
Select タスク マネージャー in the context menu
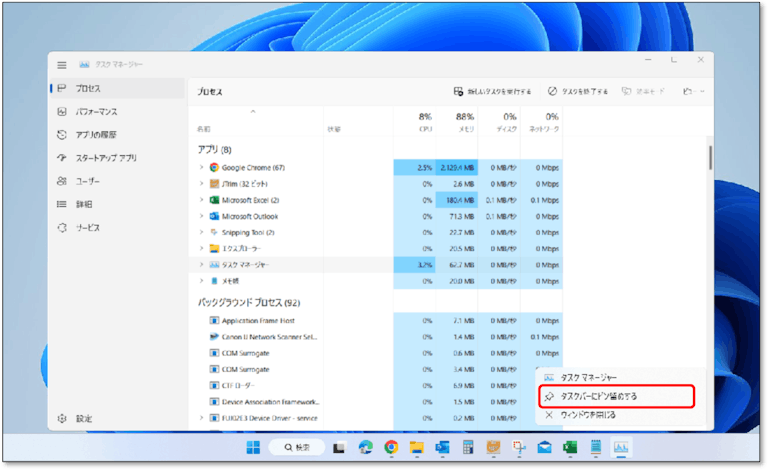(x=621, y=377)
